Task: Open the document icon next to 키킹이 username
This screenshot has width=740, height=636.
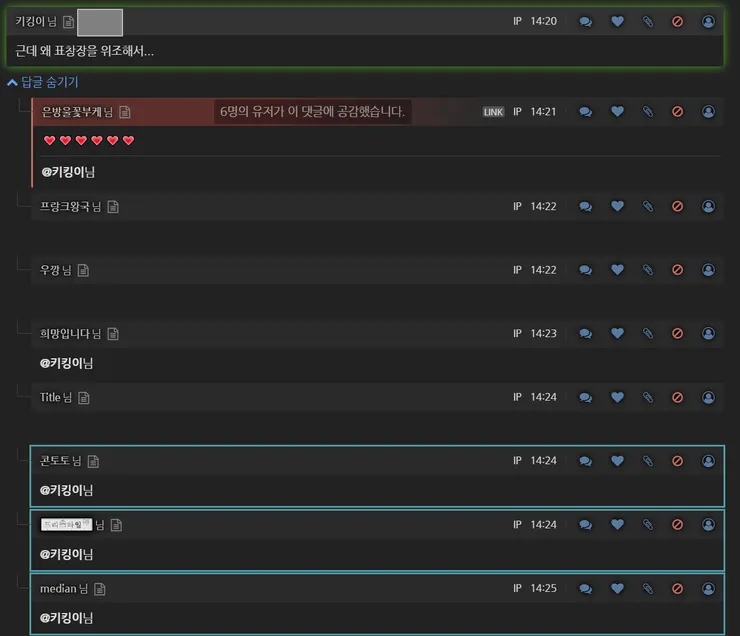Action: [68, 22]
